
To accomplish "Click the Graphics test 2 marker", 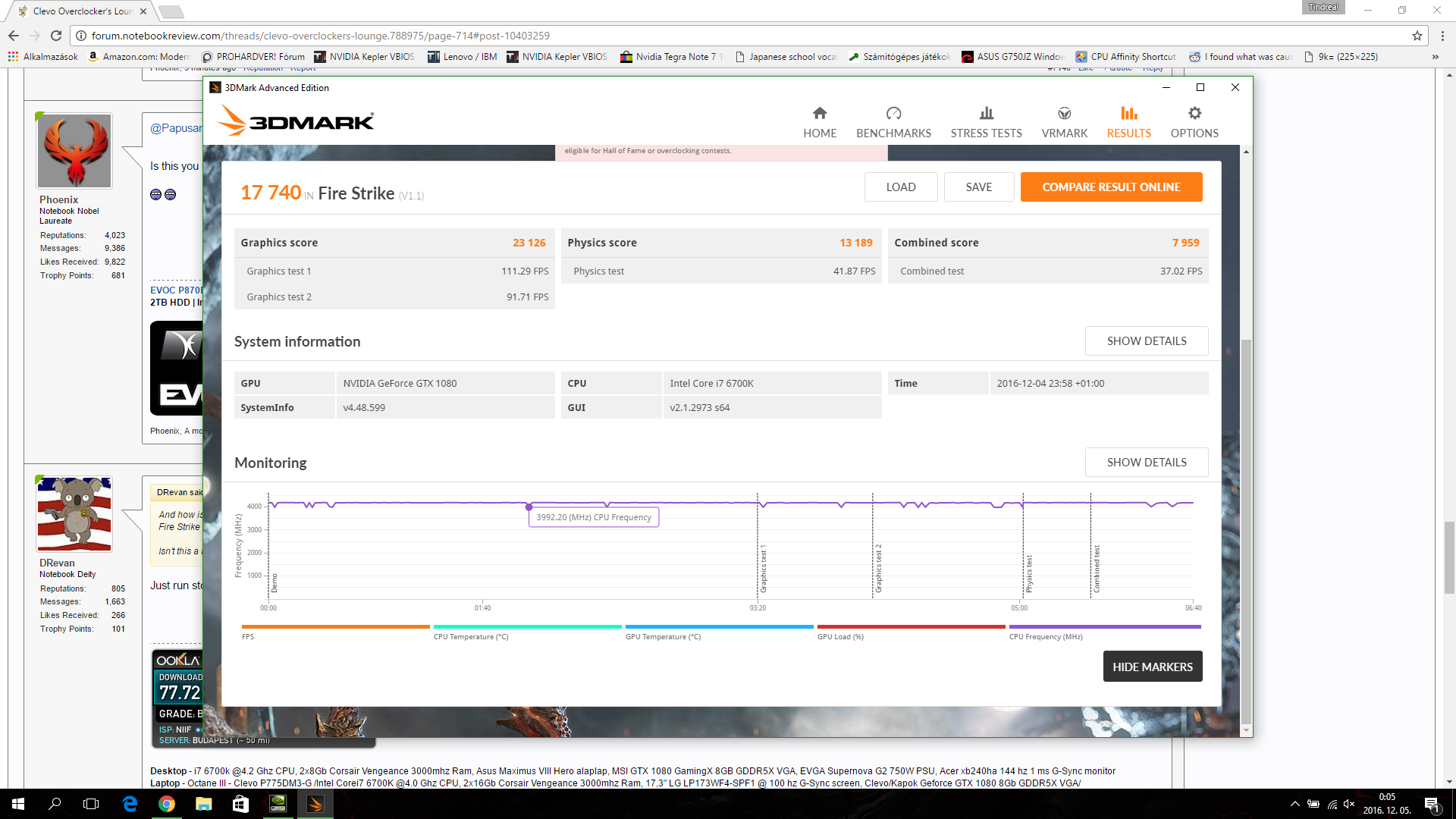I will pos(879,569).
